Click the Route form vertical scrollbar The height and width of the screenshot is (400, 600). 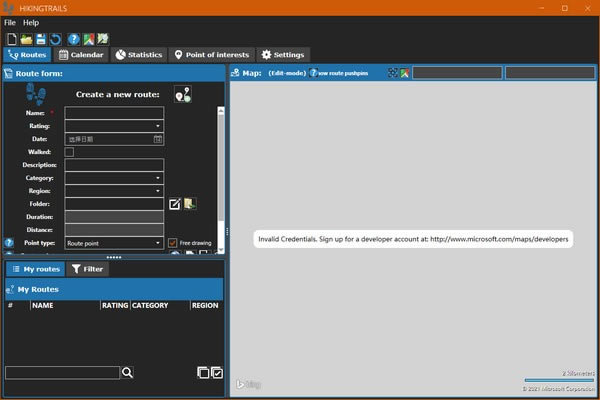tap(221, 170)
